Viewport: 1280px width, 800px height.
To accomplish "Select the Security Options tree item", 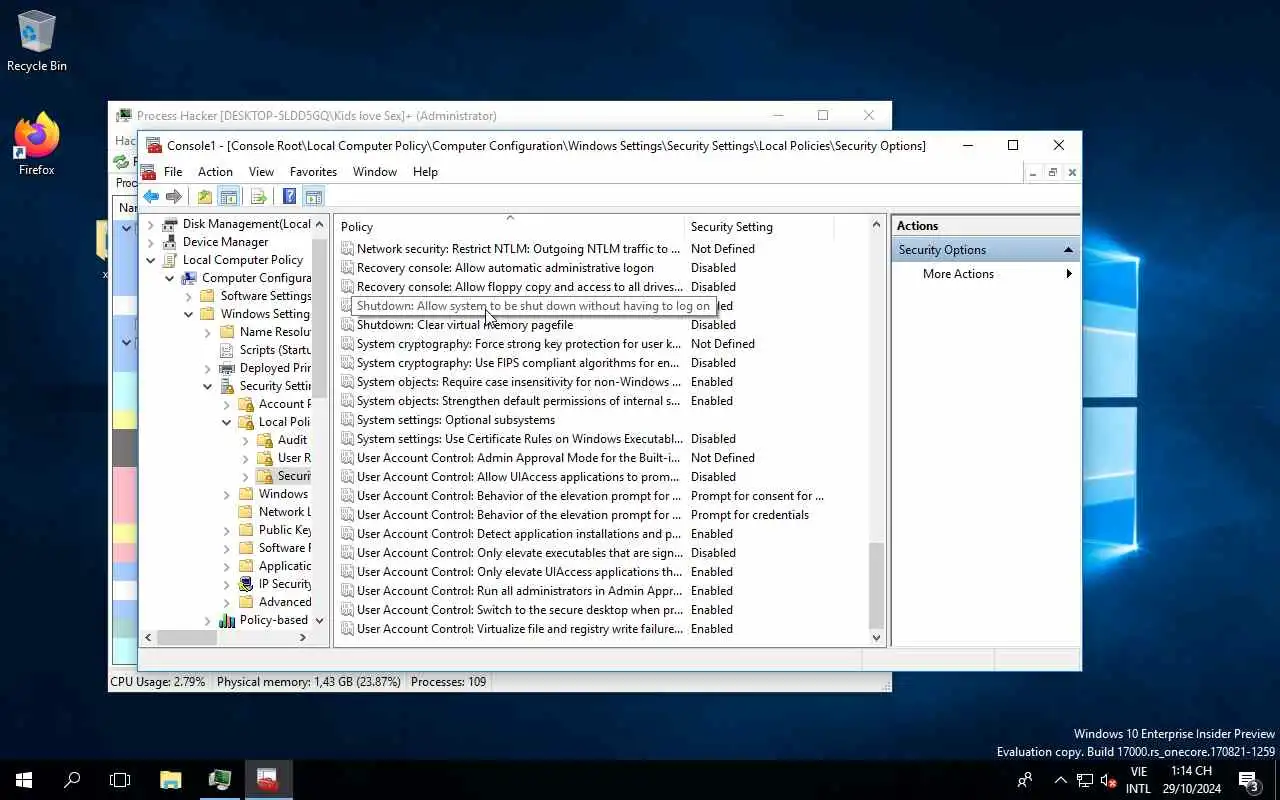I will pyautogui.click(x=293, y=476).
